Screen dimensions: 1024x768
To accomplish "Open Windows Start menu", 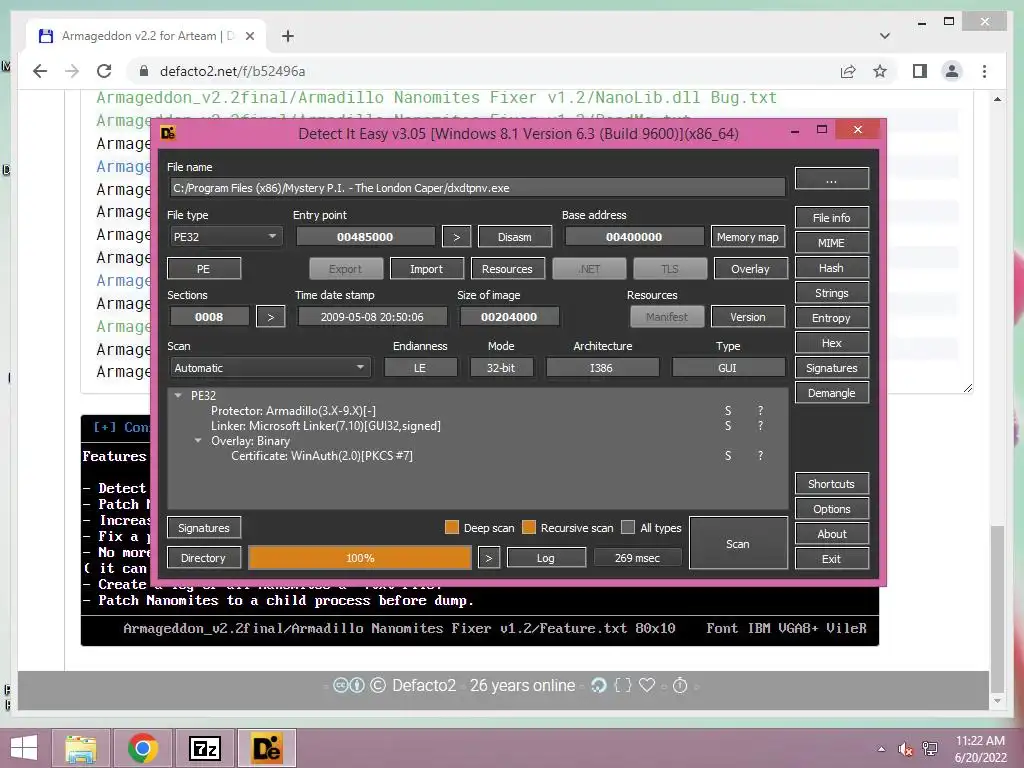I will 24,748.
